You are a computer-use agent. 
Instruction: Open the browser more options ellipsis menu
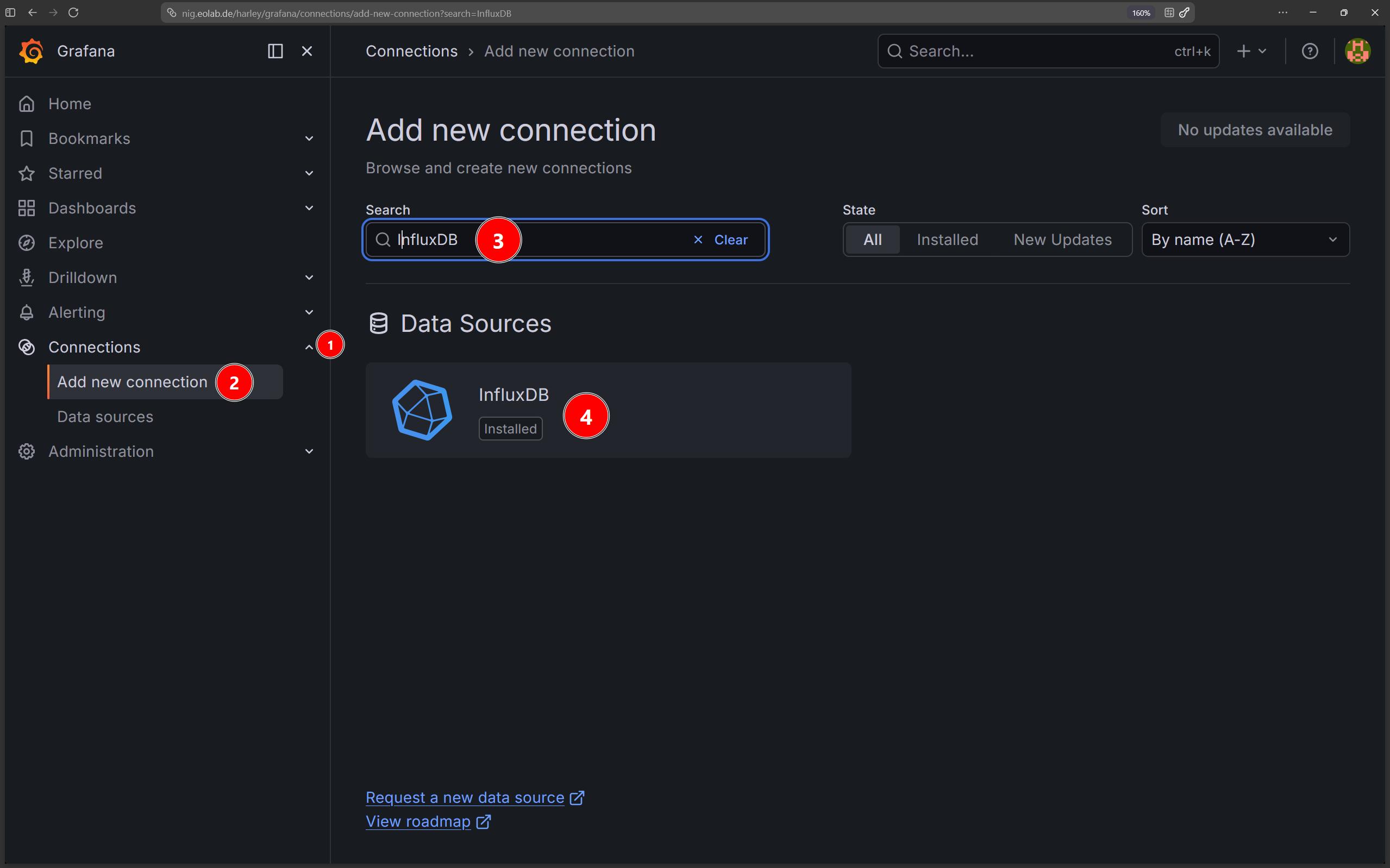point(1282,12)
